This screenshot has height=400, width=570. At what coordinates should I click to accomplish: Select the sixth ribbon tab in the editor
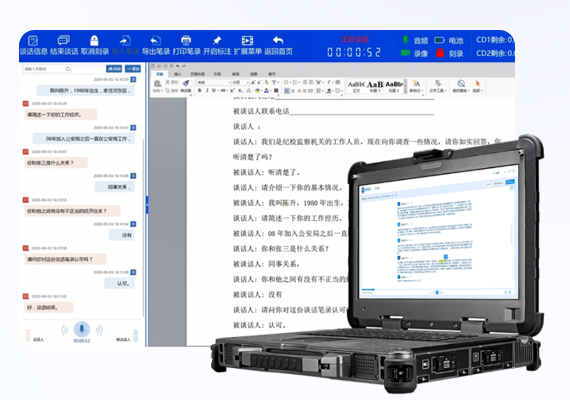coord(254,74)
